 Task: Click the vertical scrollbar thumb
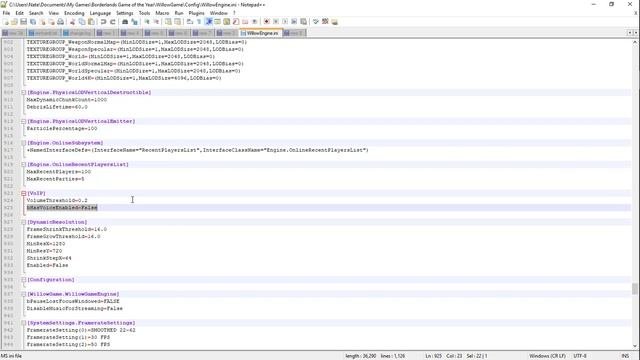pos(635,289)
